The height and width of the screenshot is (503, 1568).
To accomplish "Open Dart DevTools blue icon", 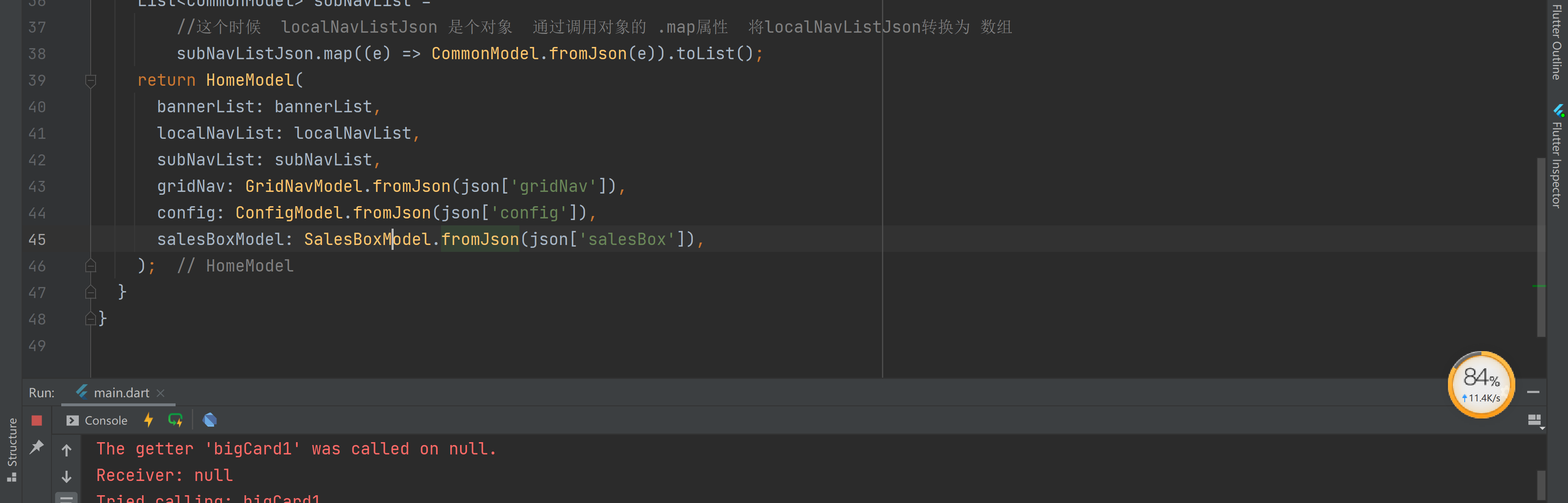I will (x=209, y=420).
